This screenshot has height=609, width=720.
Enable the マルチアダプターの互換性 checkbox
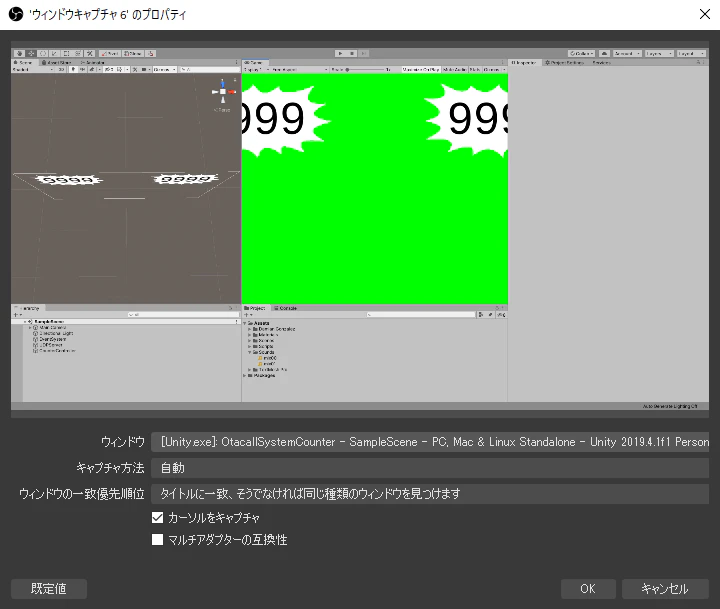tap(158, 539)
